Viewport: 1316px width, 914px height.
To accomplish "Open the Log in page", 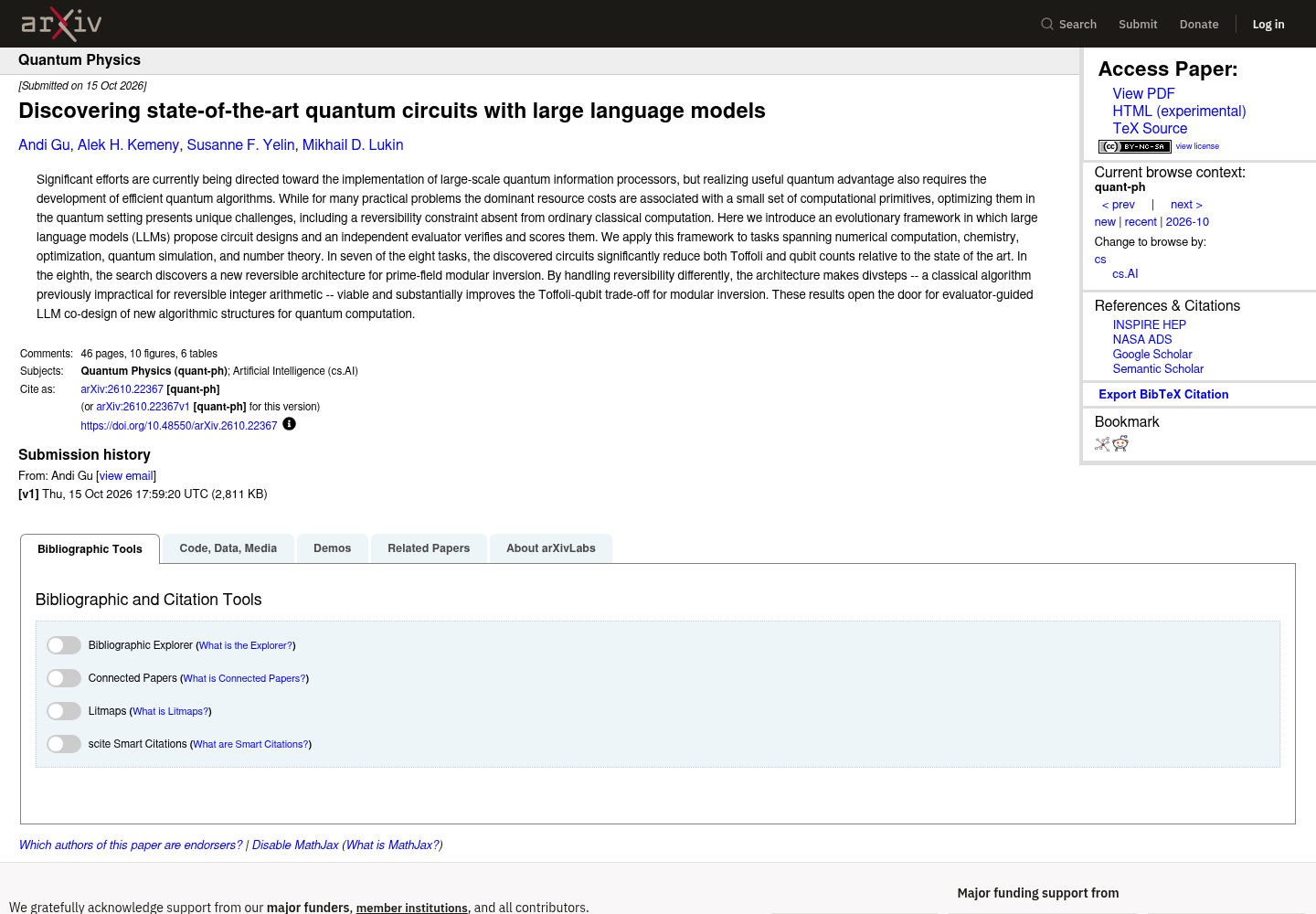I will [1268, 25].
